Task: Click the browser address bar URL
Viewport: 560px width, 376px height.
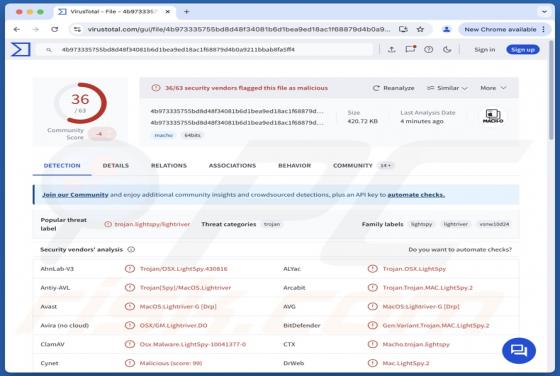Action: click(x=239, y=29)
